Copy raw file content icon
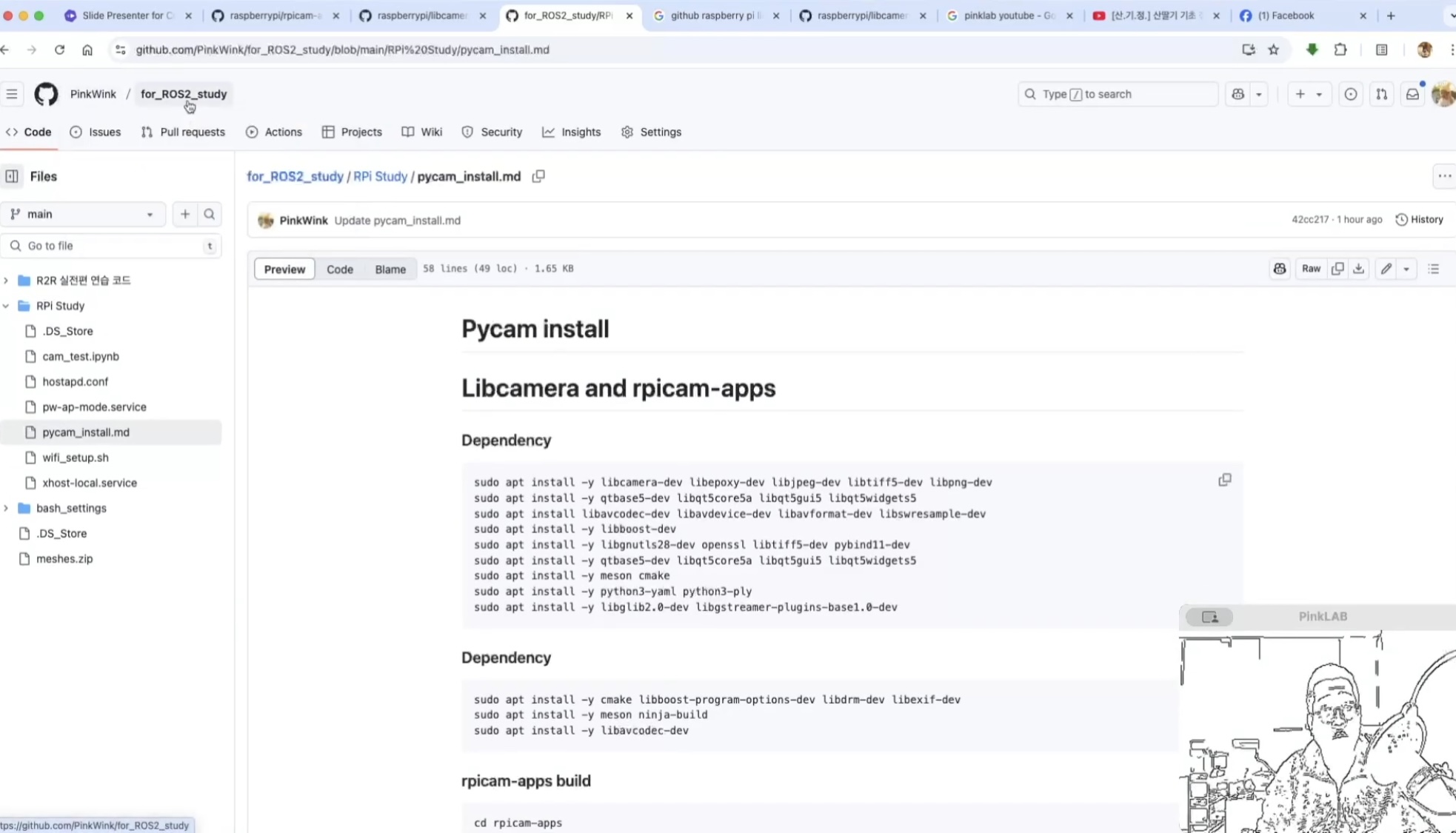The width and height of the screenshot is (1456, 833). click(1338, 269)
